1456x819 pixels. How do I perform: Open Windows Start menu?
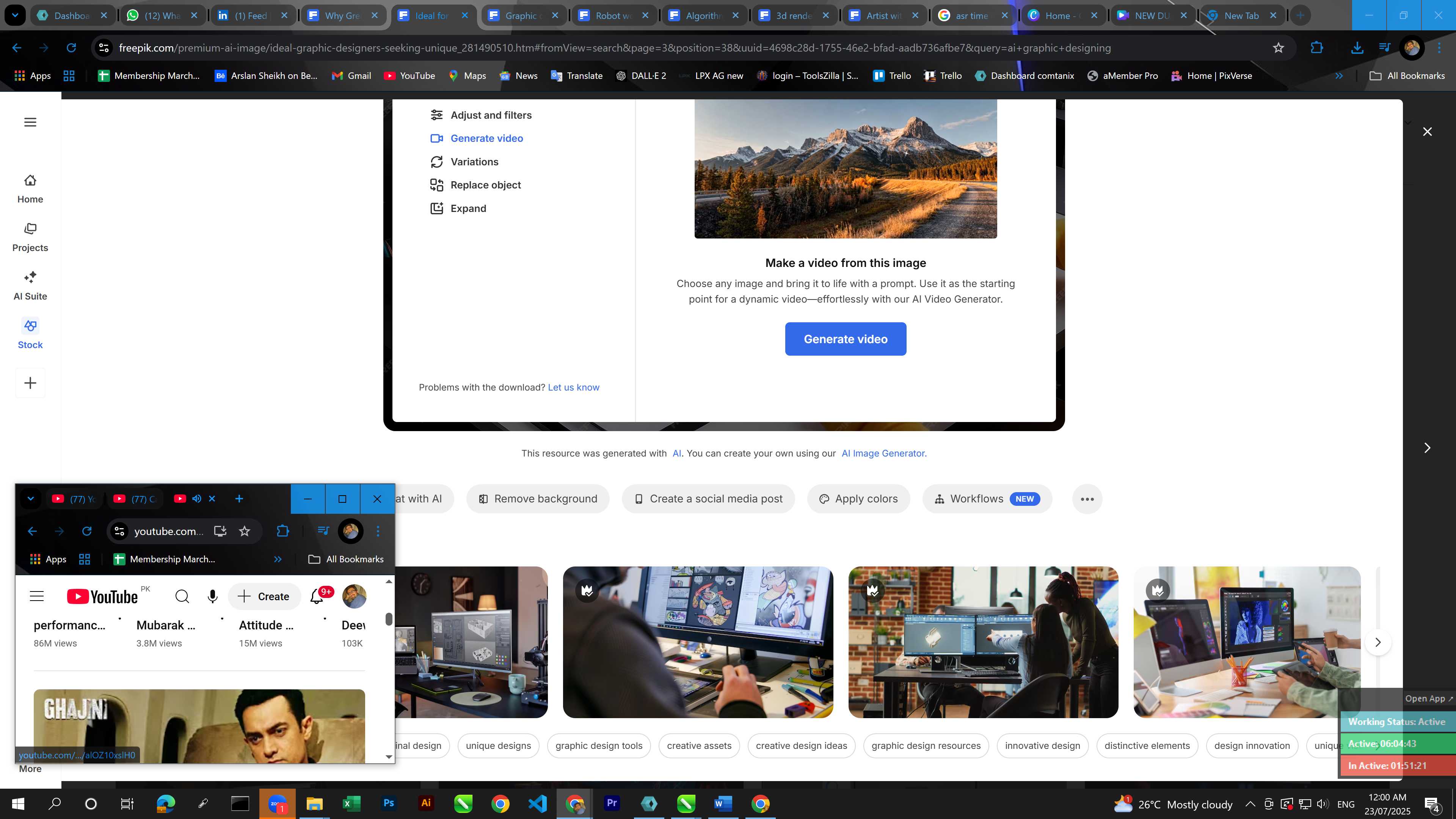coord(18,804)
